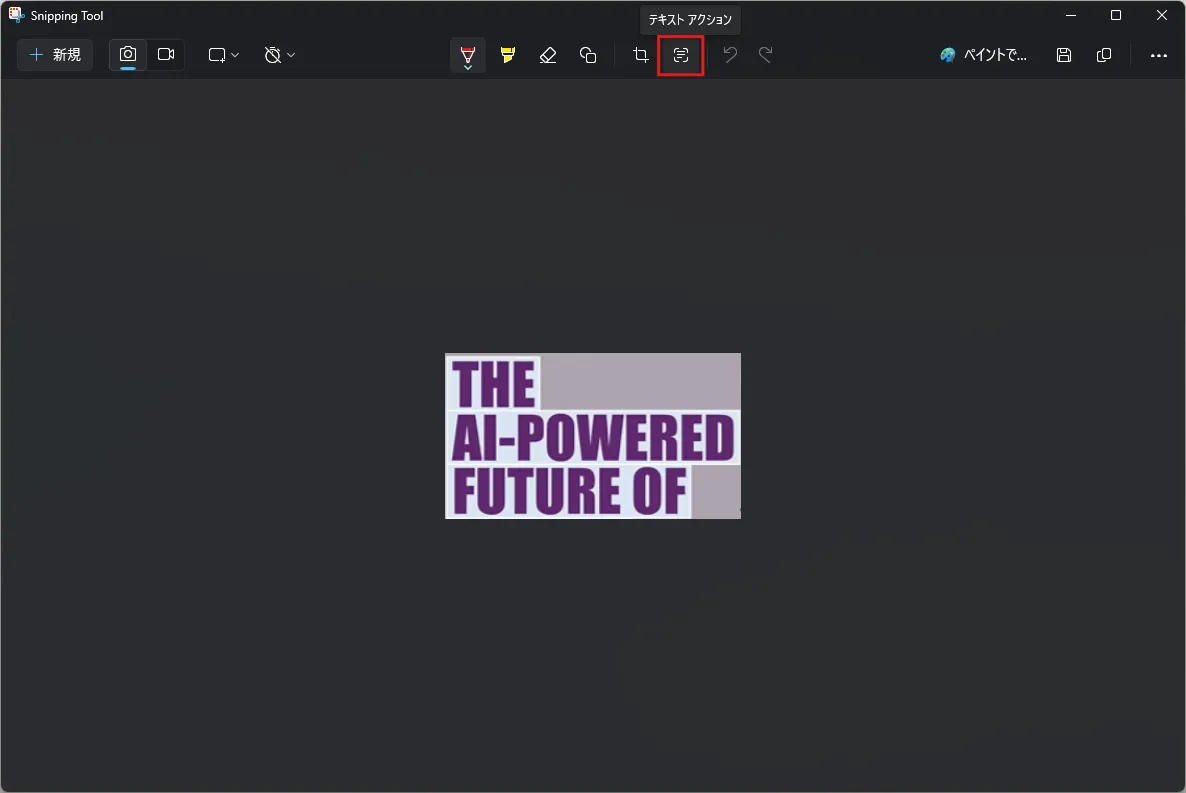The image size is (1186, 793).
Task: Switch to photo Snip mode
Action: tap(128, 54)
